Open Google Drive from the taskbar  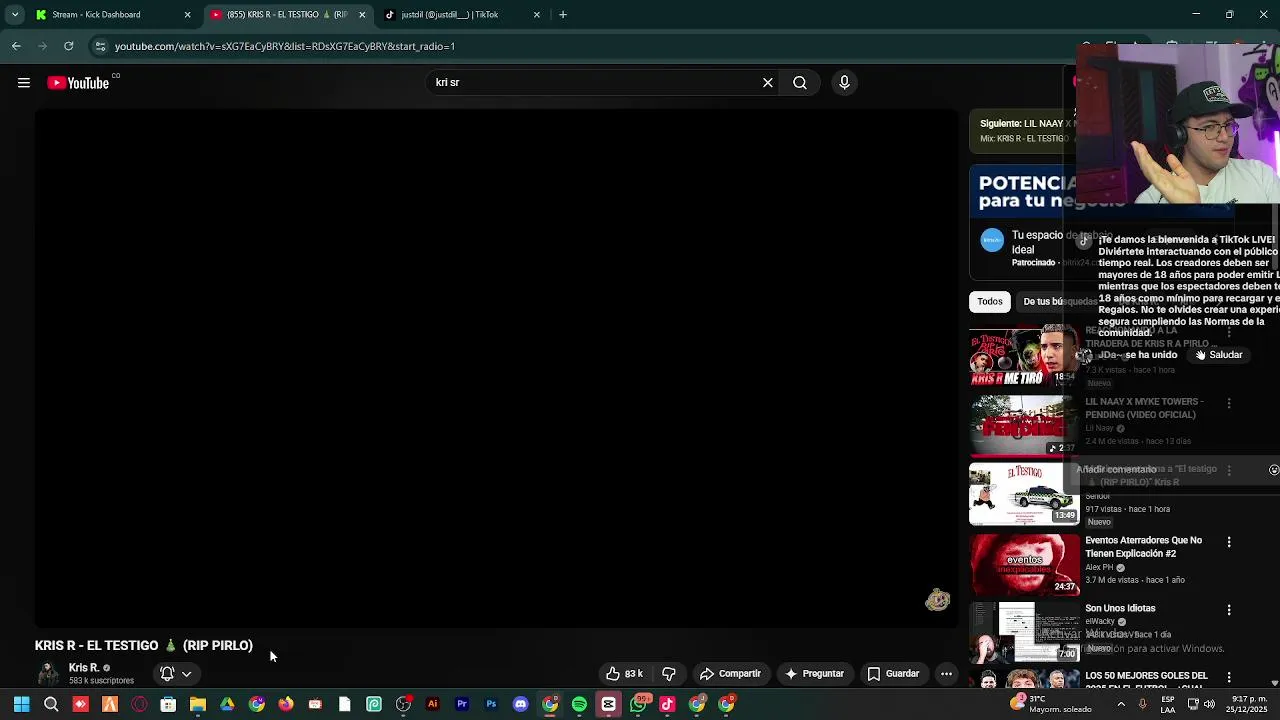227,705
